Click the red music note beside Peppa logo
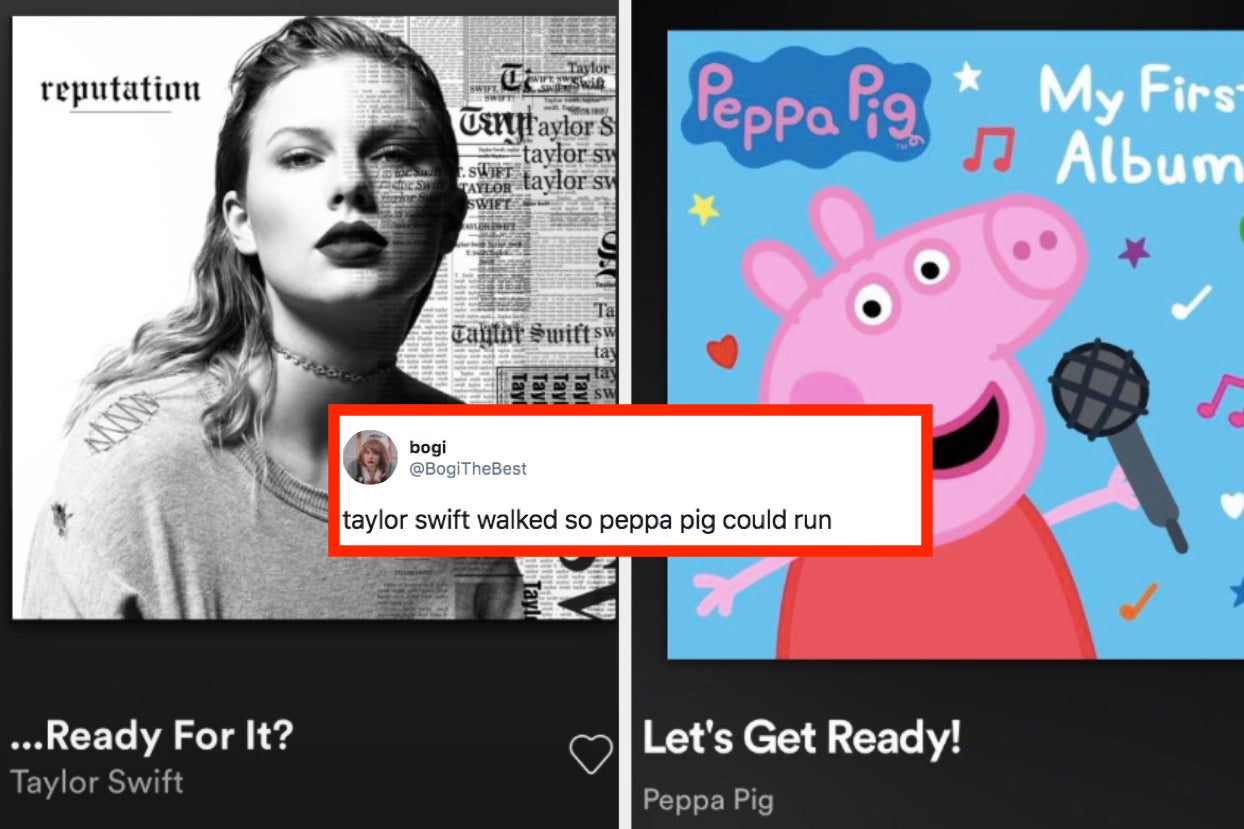This screenshot has height=829, width=1244. (x=989, y=150)
